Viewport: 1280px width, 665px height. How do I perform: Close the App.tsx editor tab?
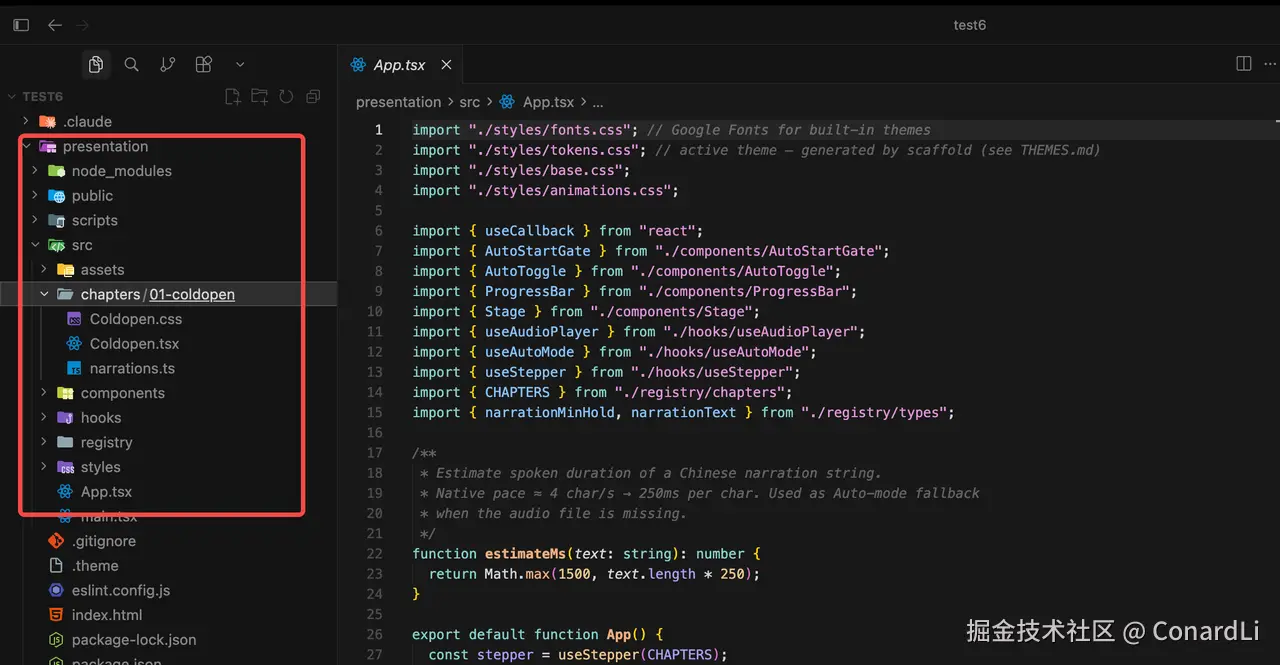click(446, 65)
